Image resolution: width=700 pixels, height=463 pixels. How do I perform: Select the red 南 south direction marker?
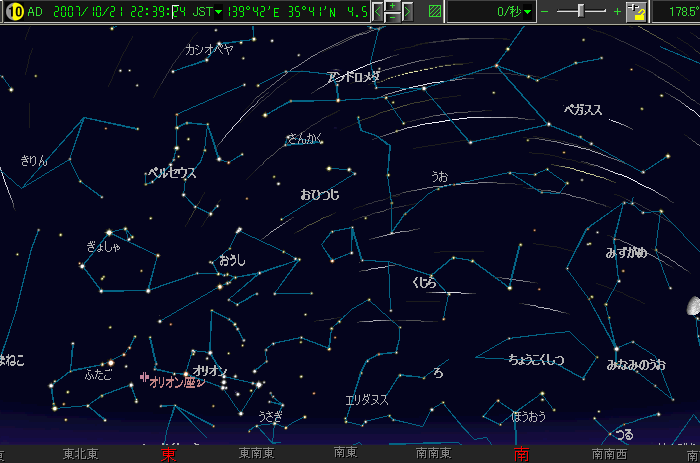(x=520, y=454)
